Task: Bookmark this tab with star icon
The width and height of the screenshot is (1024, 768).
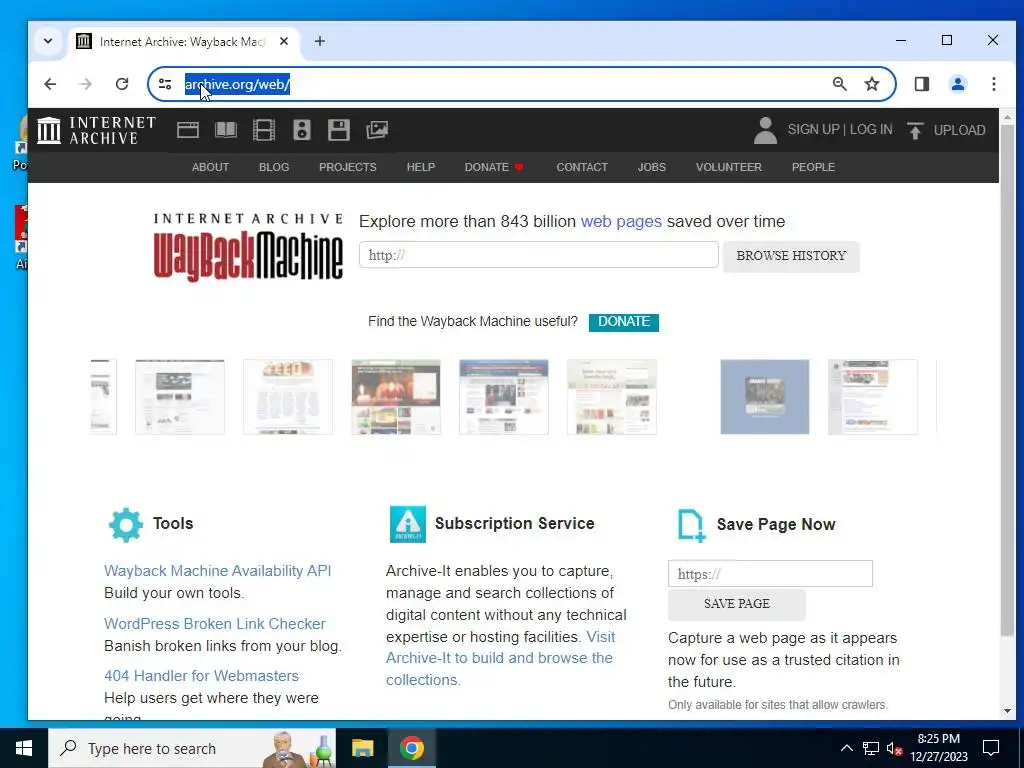Action: pos(872,84)
